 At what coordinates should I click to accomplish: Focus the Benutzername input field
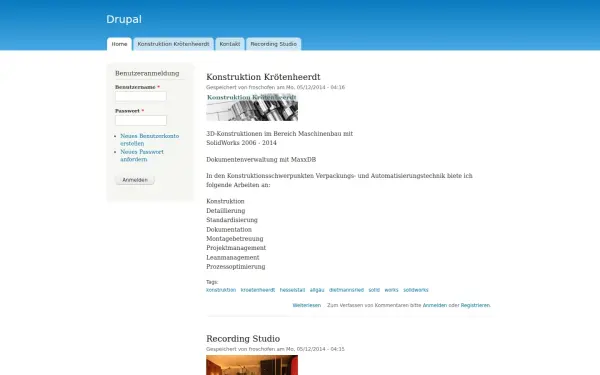click(141, 96)
